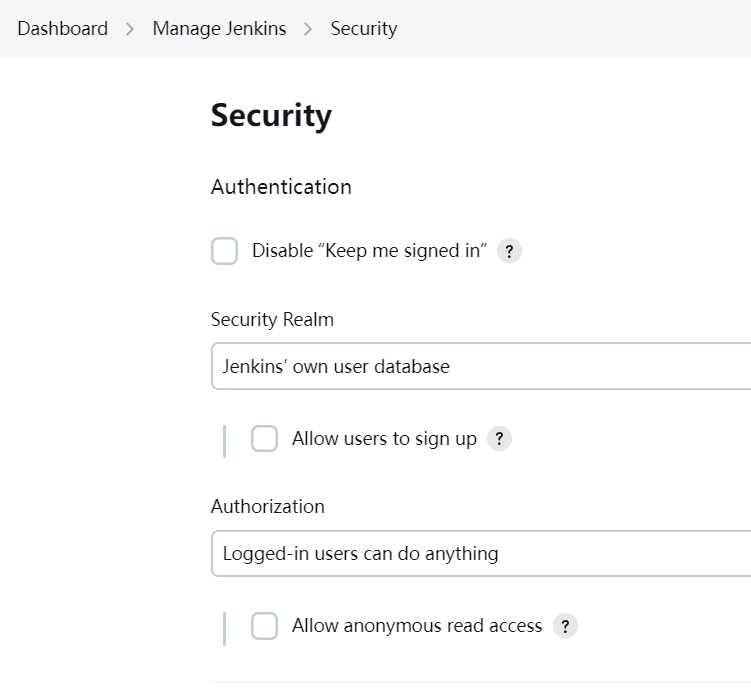The height and width of the screenshot is (700, 751).
Task: Navigate to Manage Jenkins breadcrumb
Action: point(219,29)
